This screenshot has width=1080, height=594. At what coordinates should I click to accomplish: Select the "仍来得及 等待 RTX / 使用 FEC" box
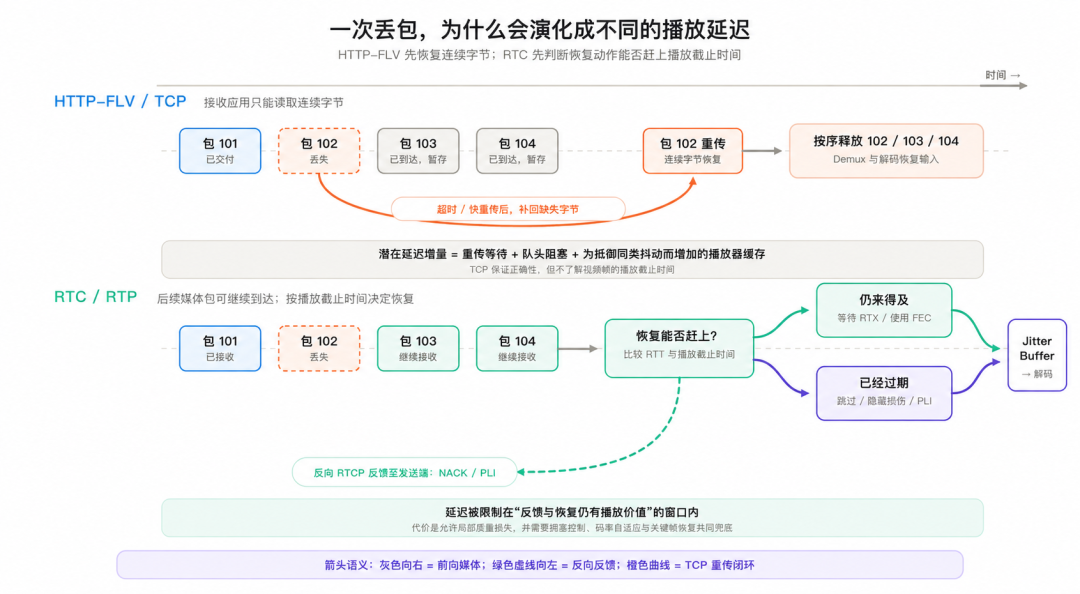click(x=884, y=310)
